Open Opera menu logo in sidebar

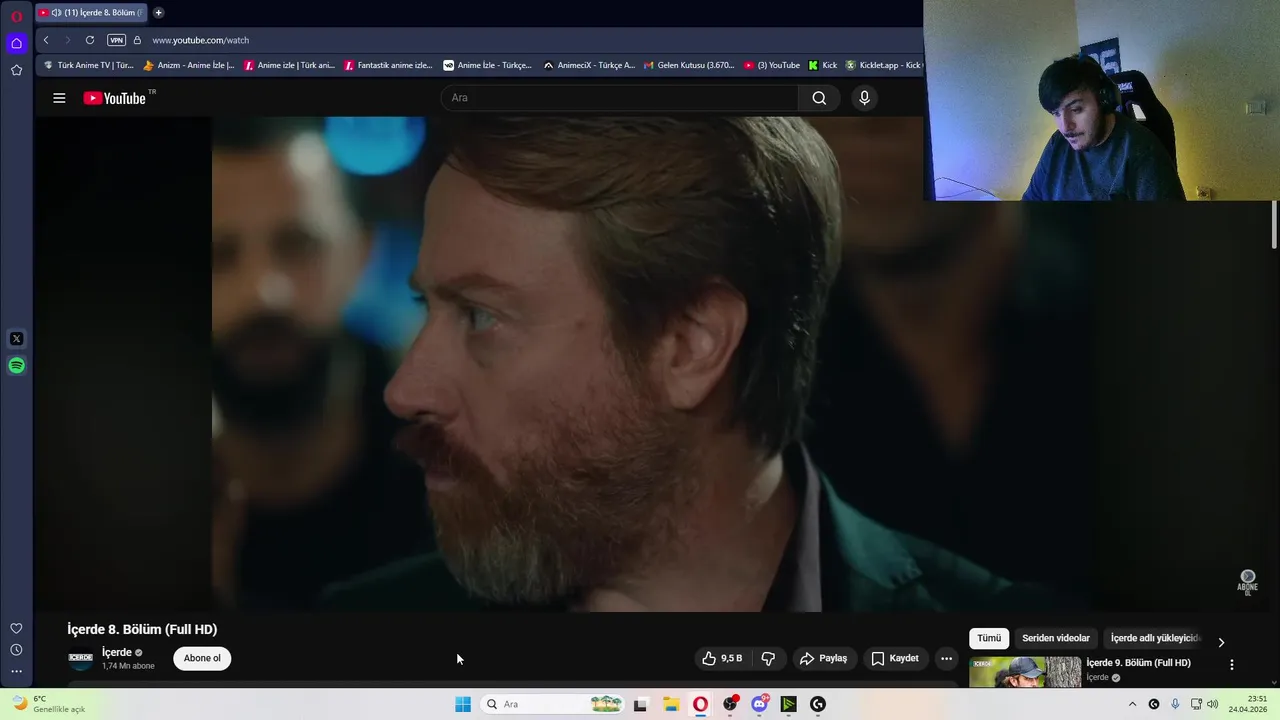click(x=16, y=16)
